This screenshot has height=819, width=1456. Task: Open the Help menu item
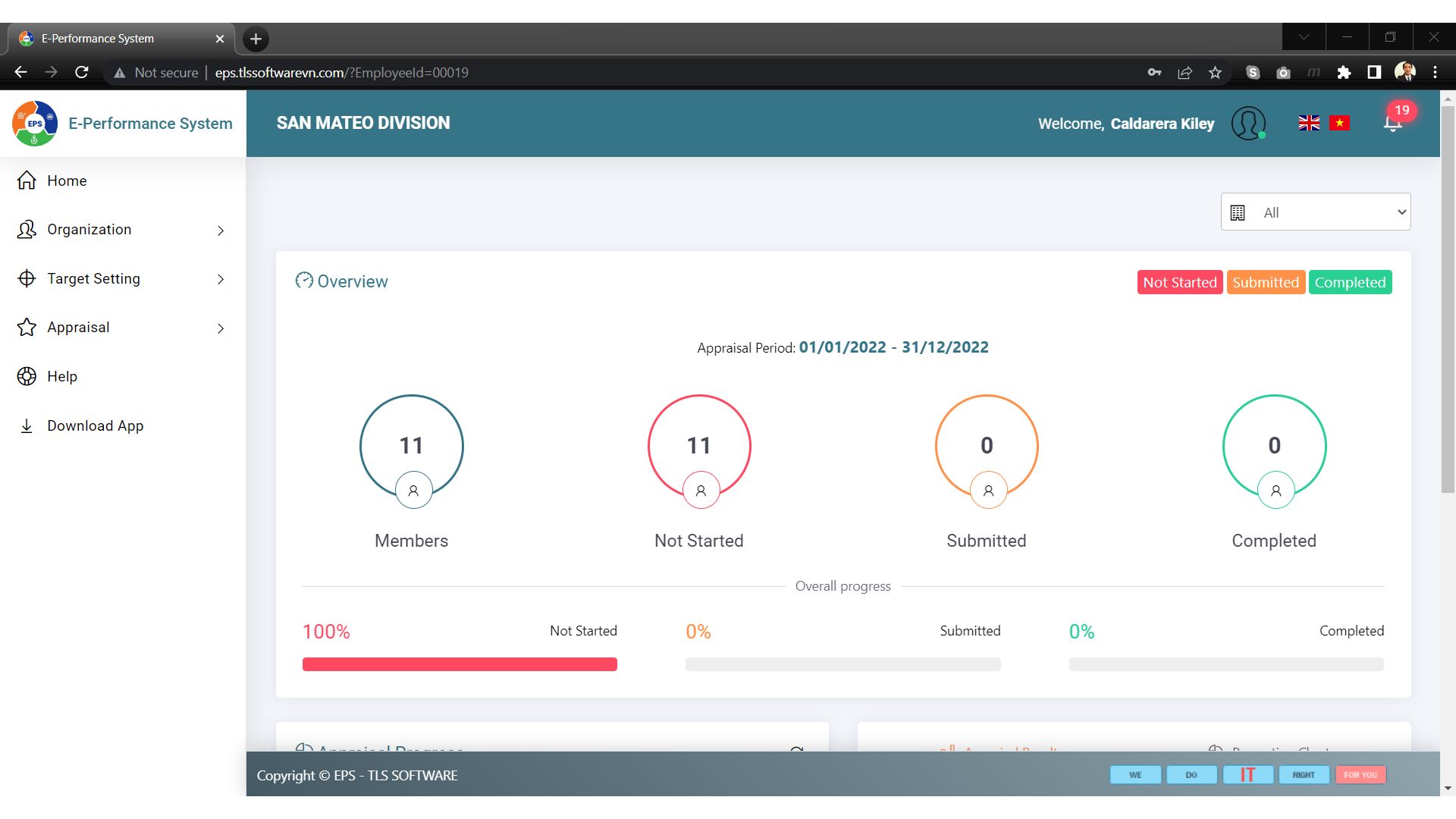[x=62, y=377]
